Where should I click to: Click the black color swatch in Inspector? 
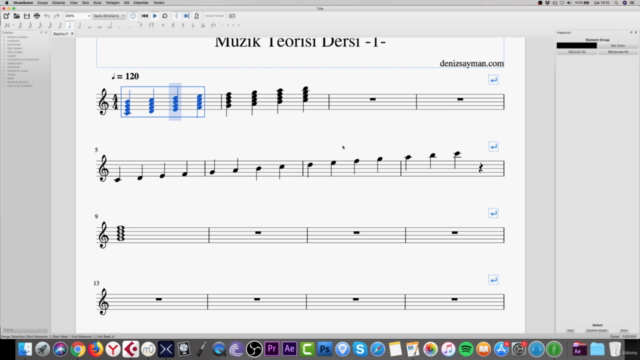click(577, 46)
